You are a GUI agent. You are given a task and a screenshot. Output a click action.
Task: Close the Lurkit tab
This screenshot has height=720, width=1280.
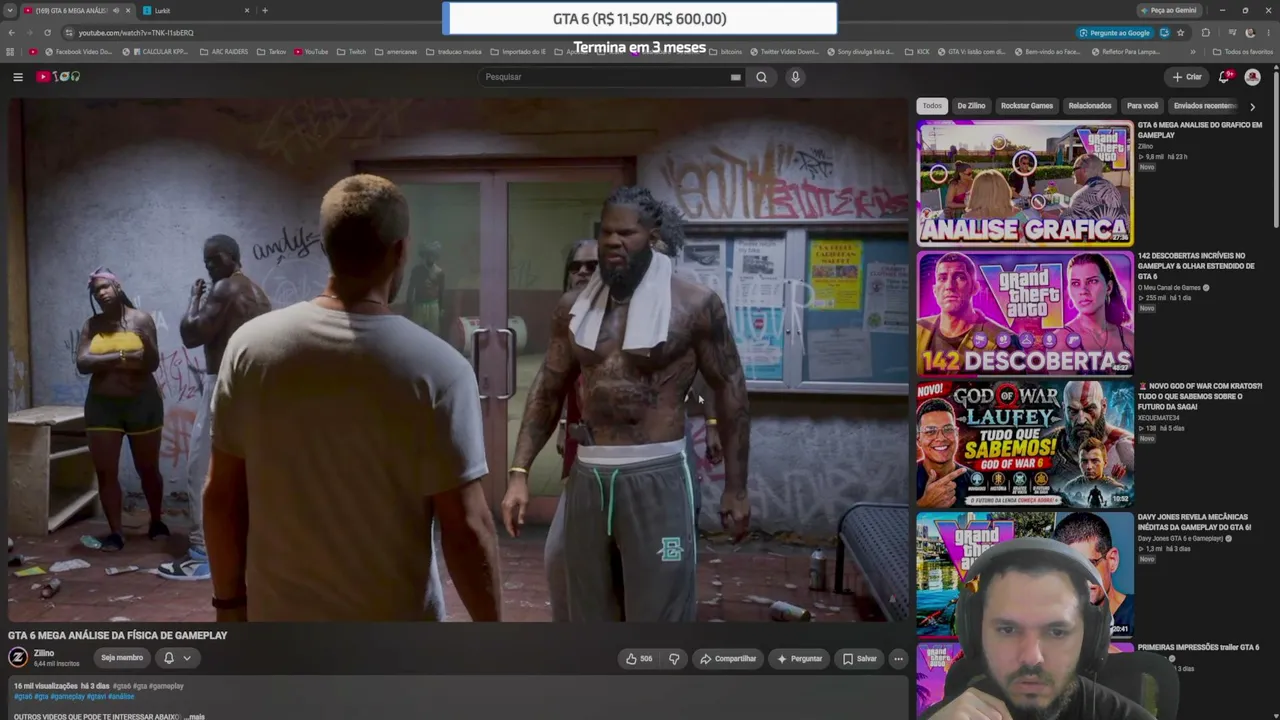coord(247,11)
